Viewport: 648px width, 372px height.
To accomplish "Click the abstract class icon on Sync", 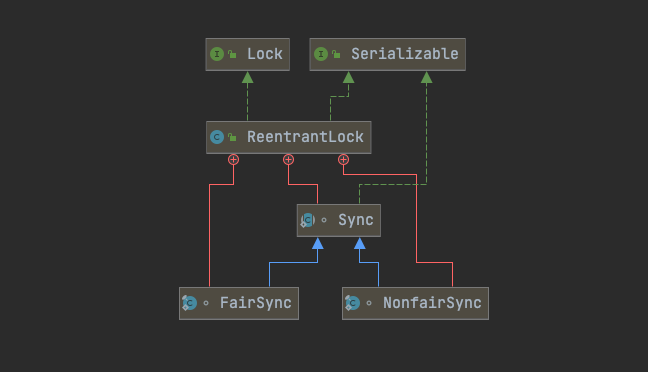I will coord(307,220).
